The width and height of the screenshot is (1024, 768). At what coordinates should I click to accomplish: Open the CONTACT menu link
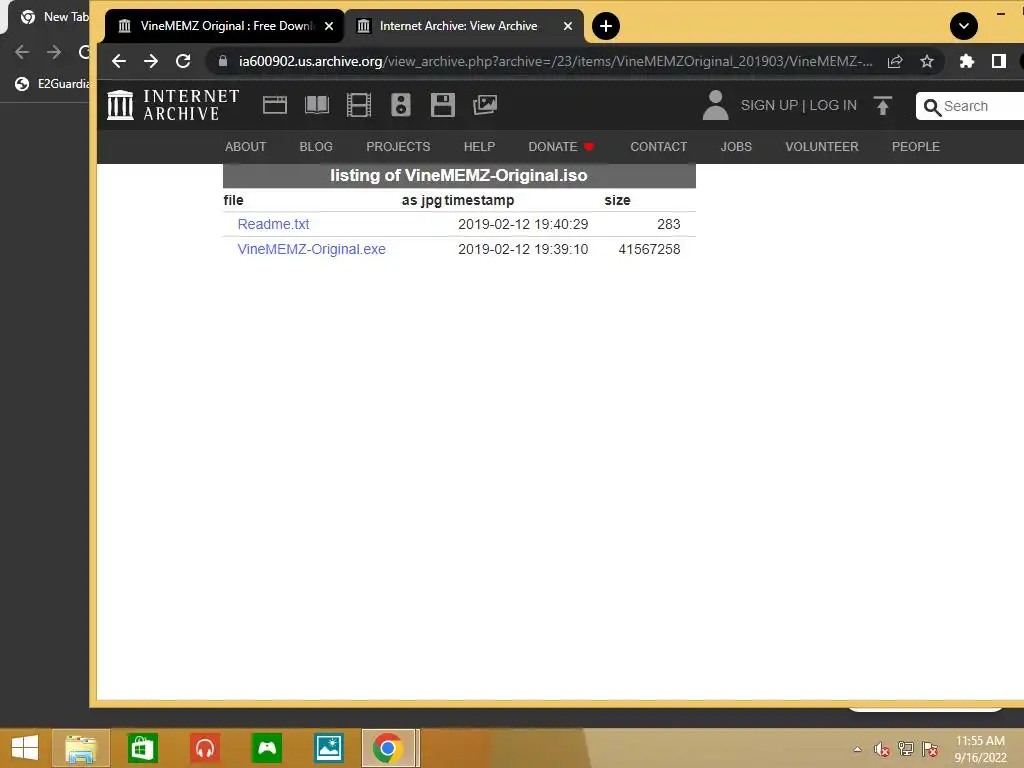point(658,147)
